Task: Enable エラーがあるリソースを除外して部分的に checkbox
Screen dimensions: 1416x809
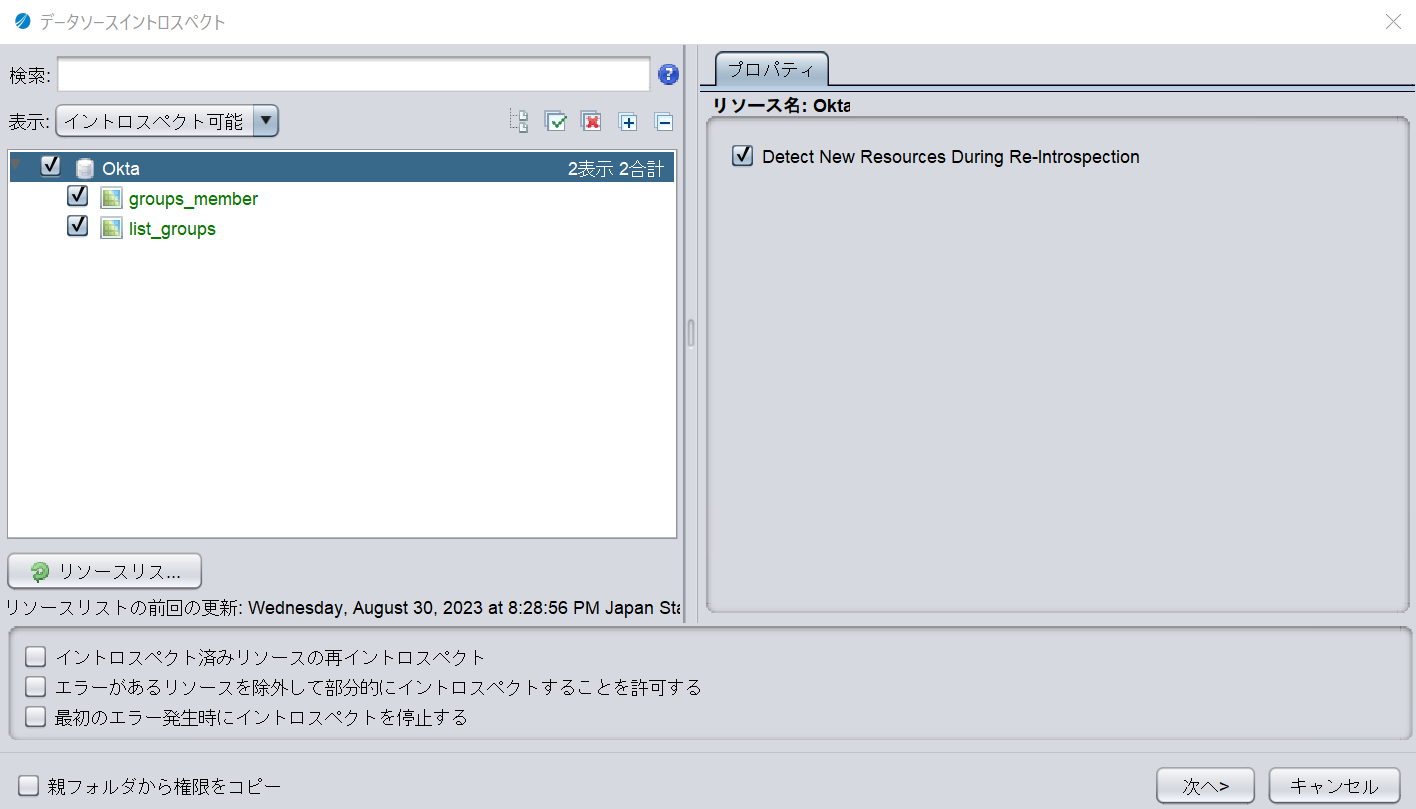Action: click(36, 687)
